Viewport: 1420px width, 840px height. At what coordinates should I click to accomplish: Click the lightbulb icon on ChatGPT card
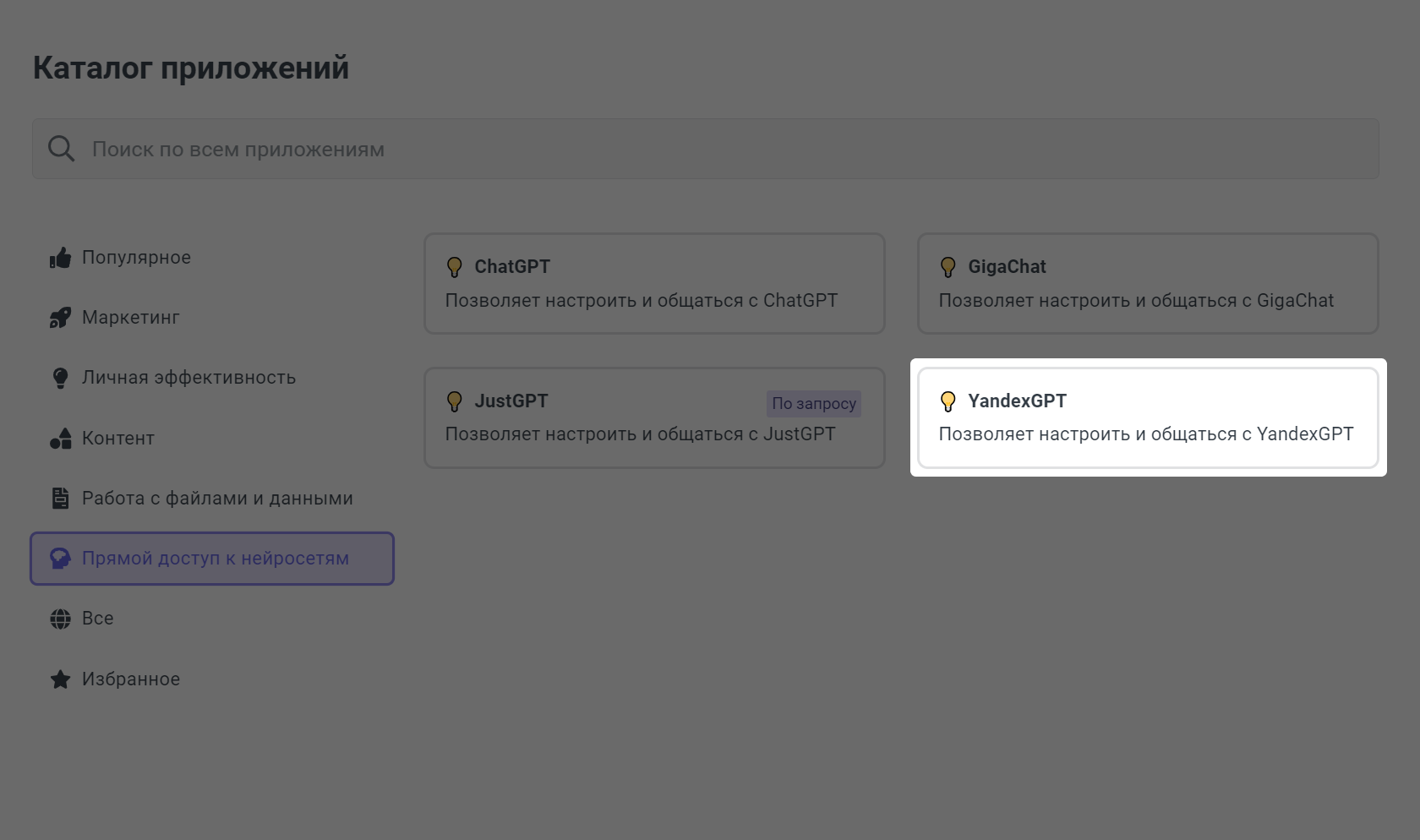(x=455, y=267)
